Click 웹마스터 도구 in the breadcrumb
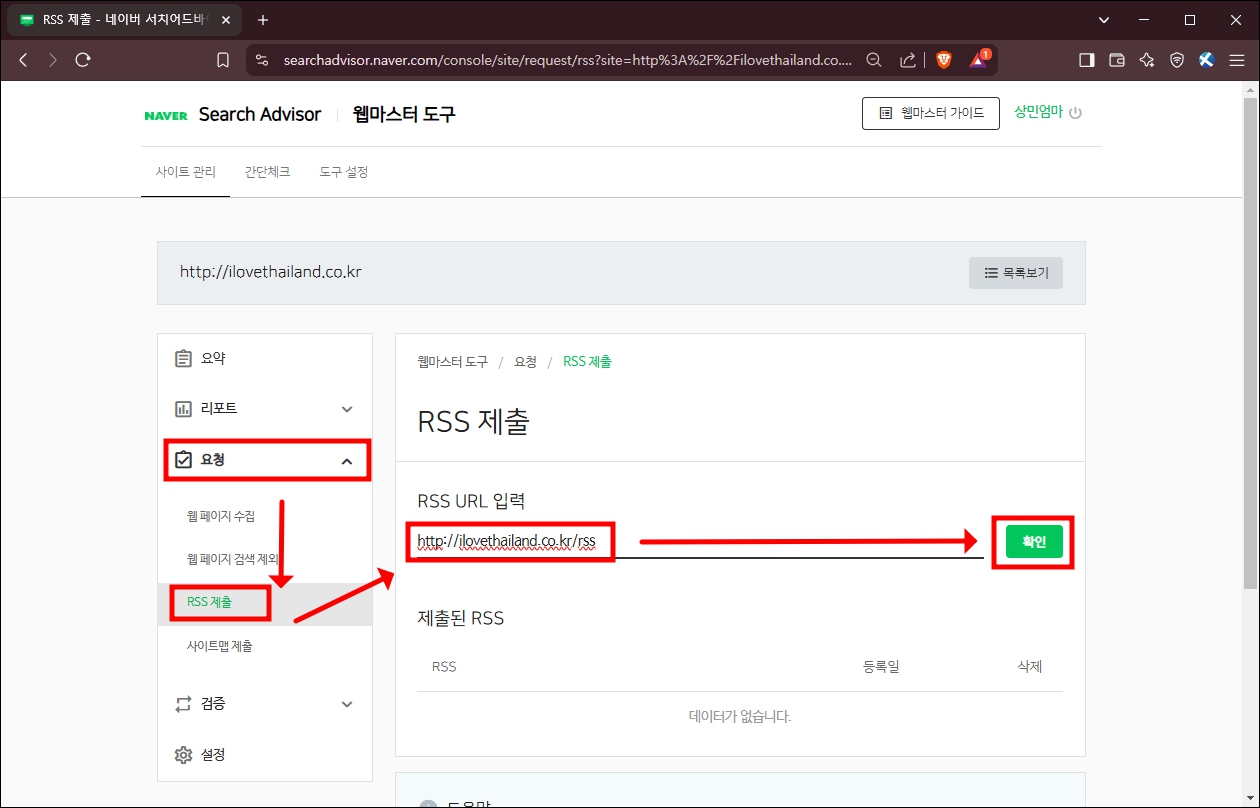1260x808 pixels. coord(452,361)
